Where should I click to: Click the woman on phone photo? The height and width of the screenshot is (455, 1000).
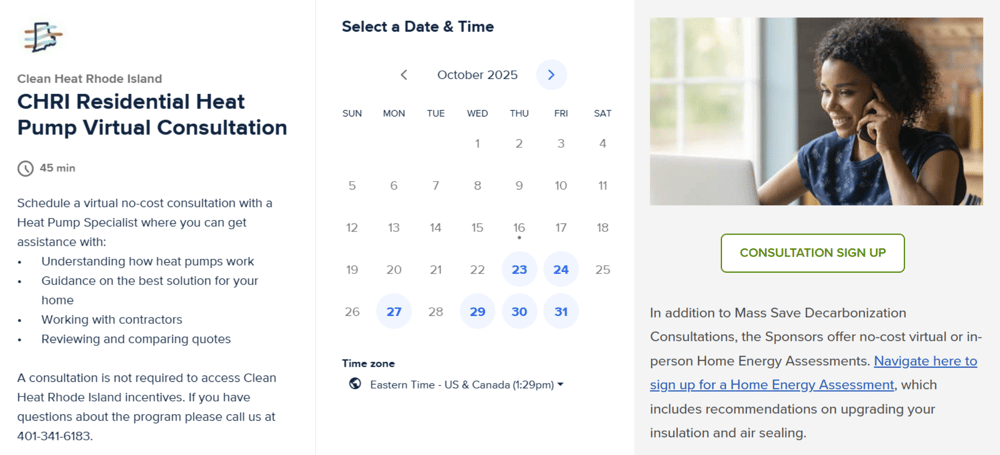(x=816, y=111)
